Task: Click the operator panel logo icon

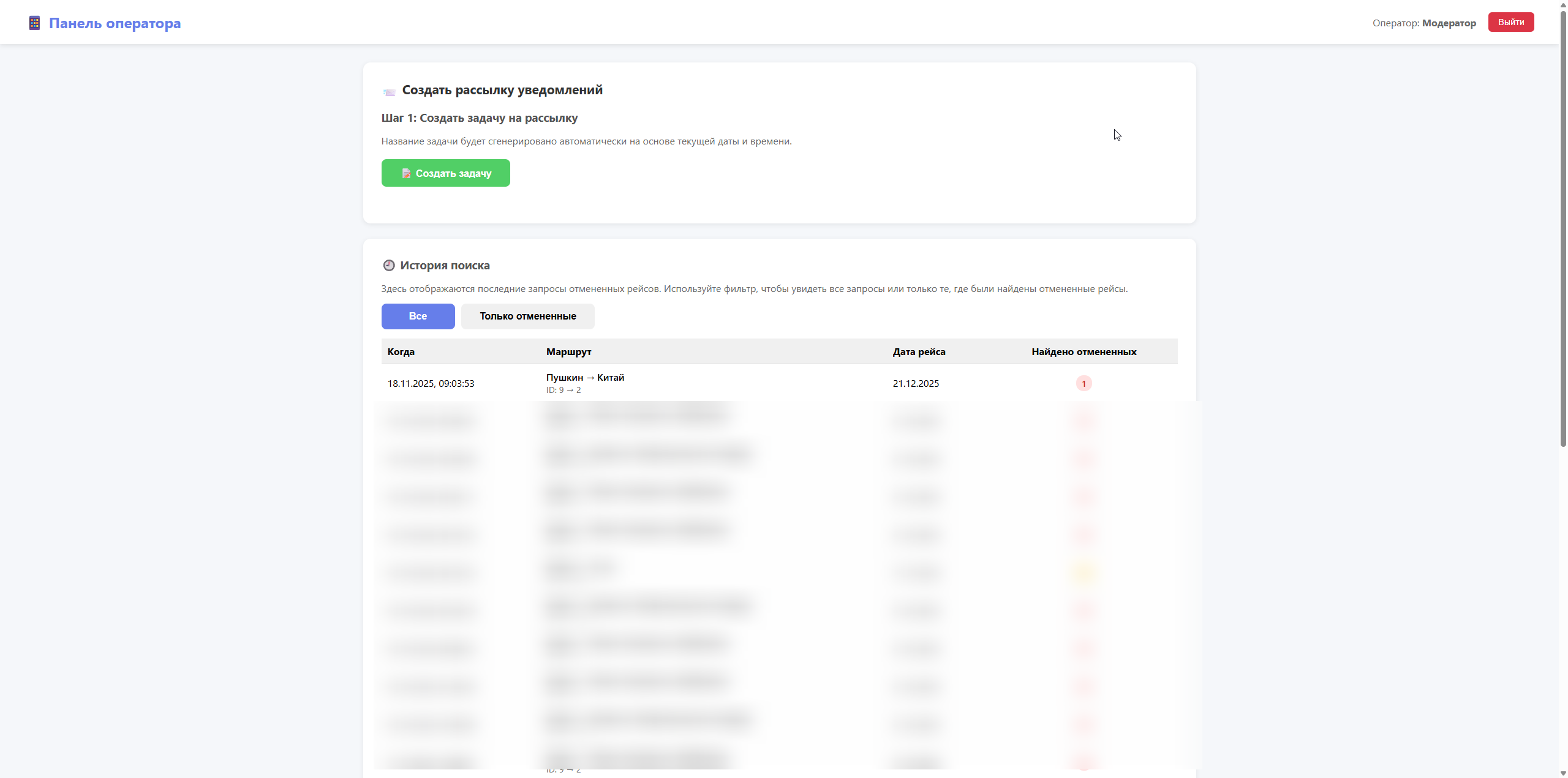Action: tap(34, 23)
